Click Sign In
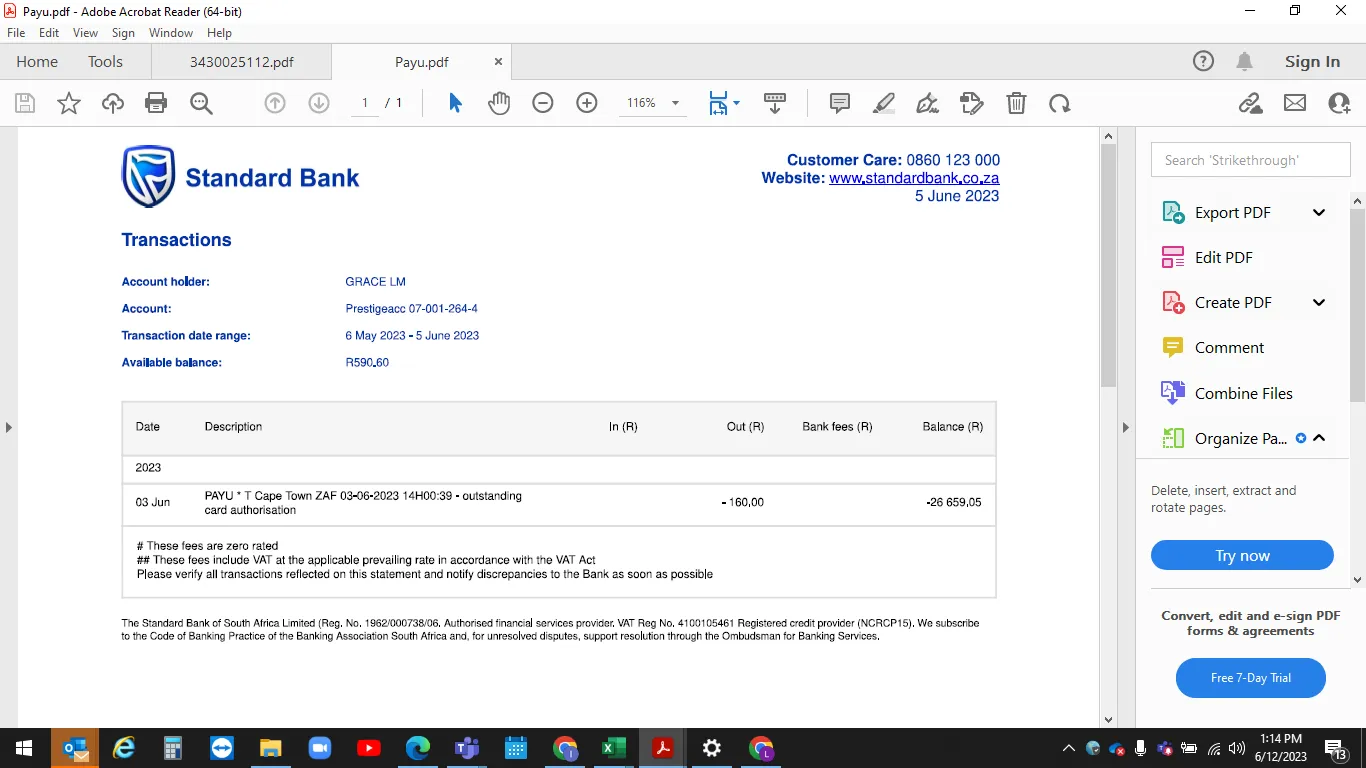The image size is (1366, 768). 1312,61
